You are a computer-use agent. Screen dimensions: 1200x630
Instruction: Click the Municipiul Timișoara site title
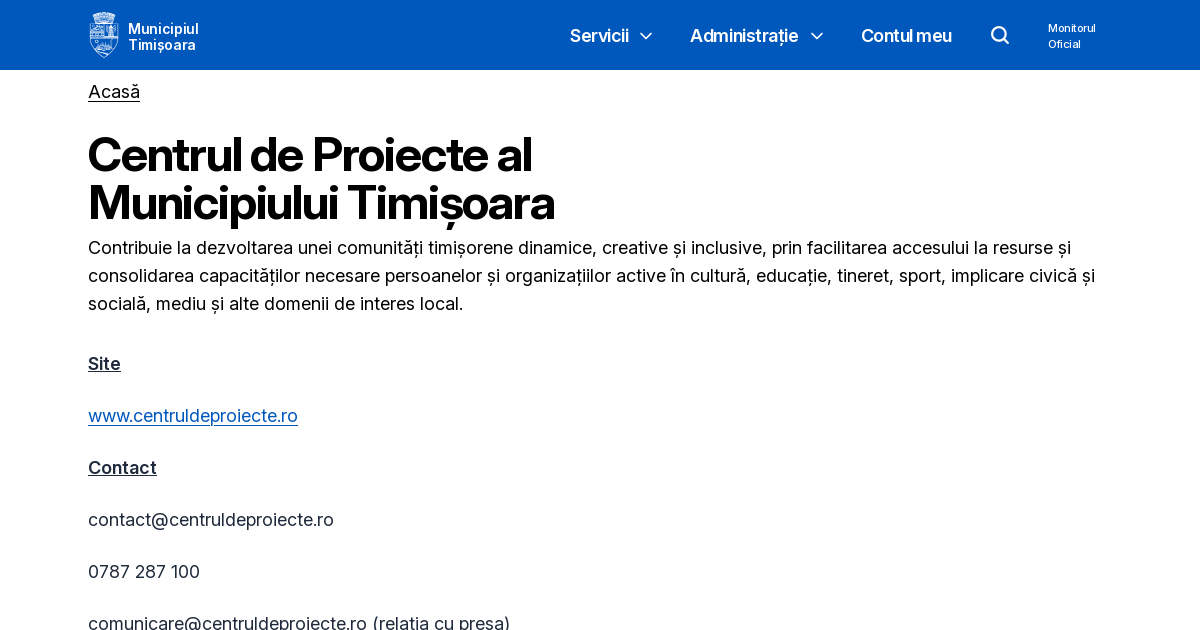point(163,34)
